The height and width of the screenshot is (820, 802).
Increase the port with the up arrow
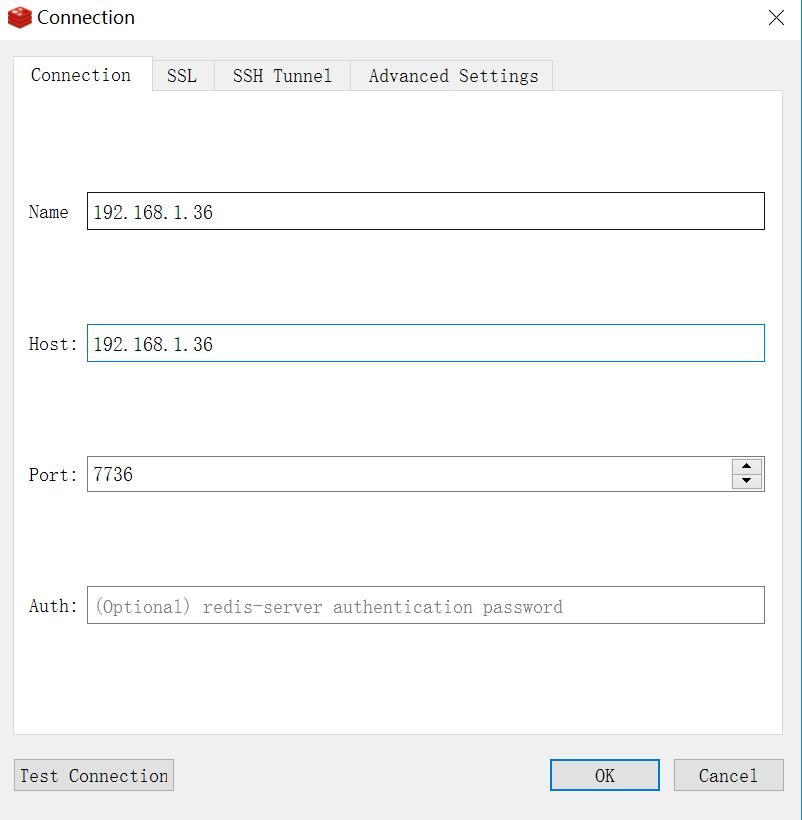(747, 467)
